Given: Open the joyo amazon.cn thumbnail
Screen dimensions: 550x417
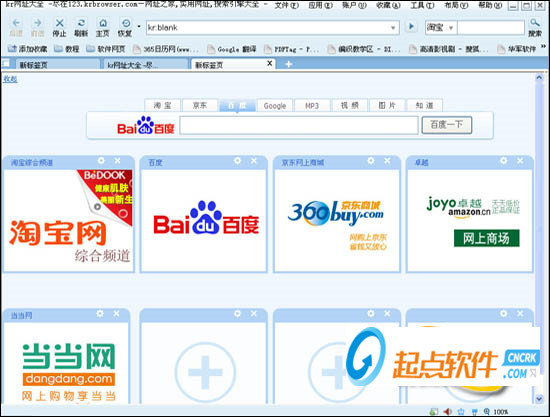Looking at the screenshot, I should (x=469, y=220).
